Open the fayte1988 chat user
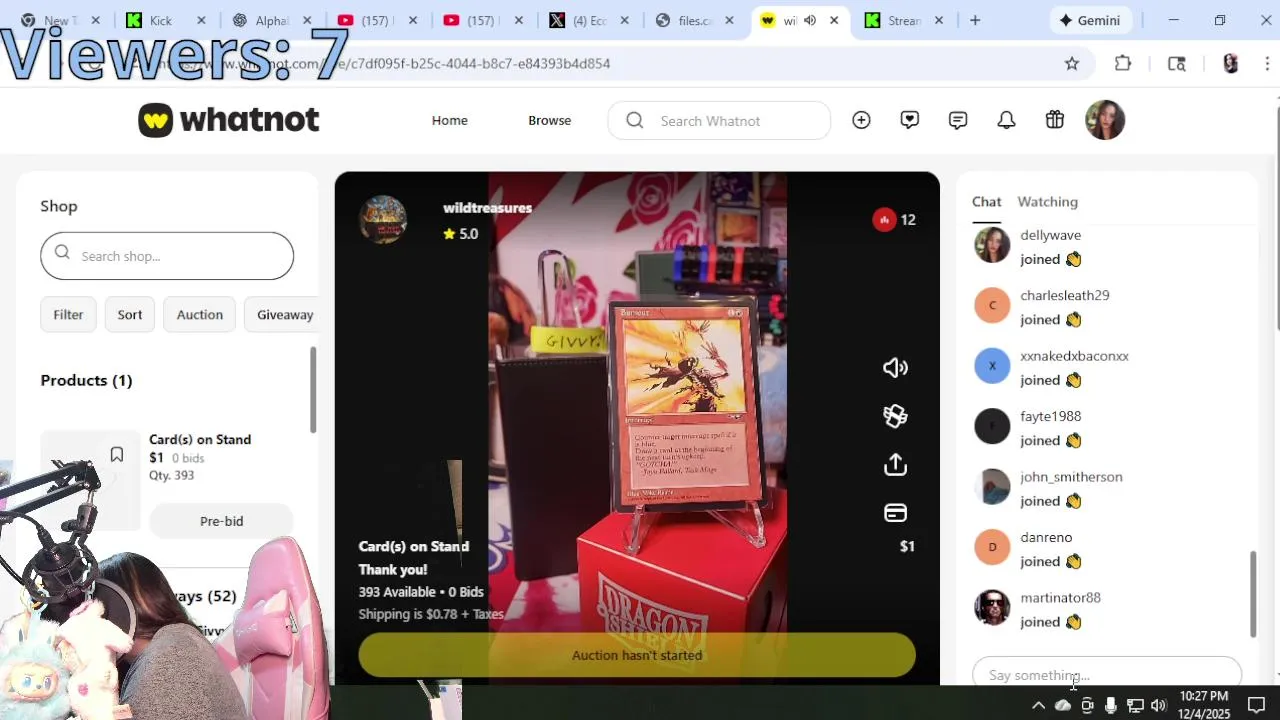 (x=1050, y=416)
